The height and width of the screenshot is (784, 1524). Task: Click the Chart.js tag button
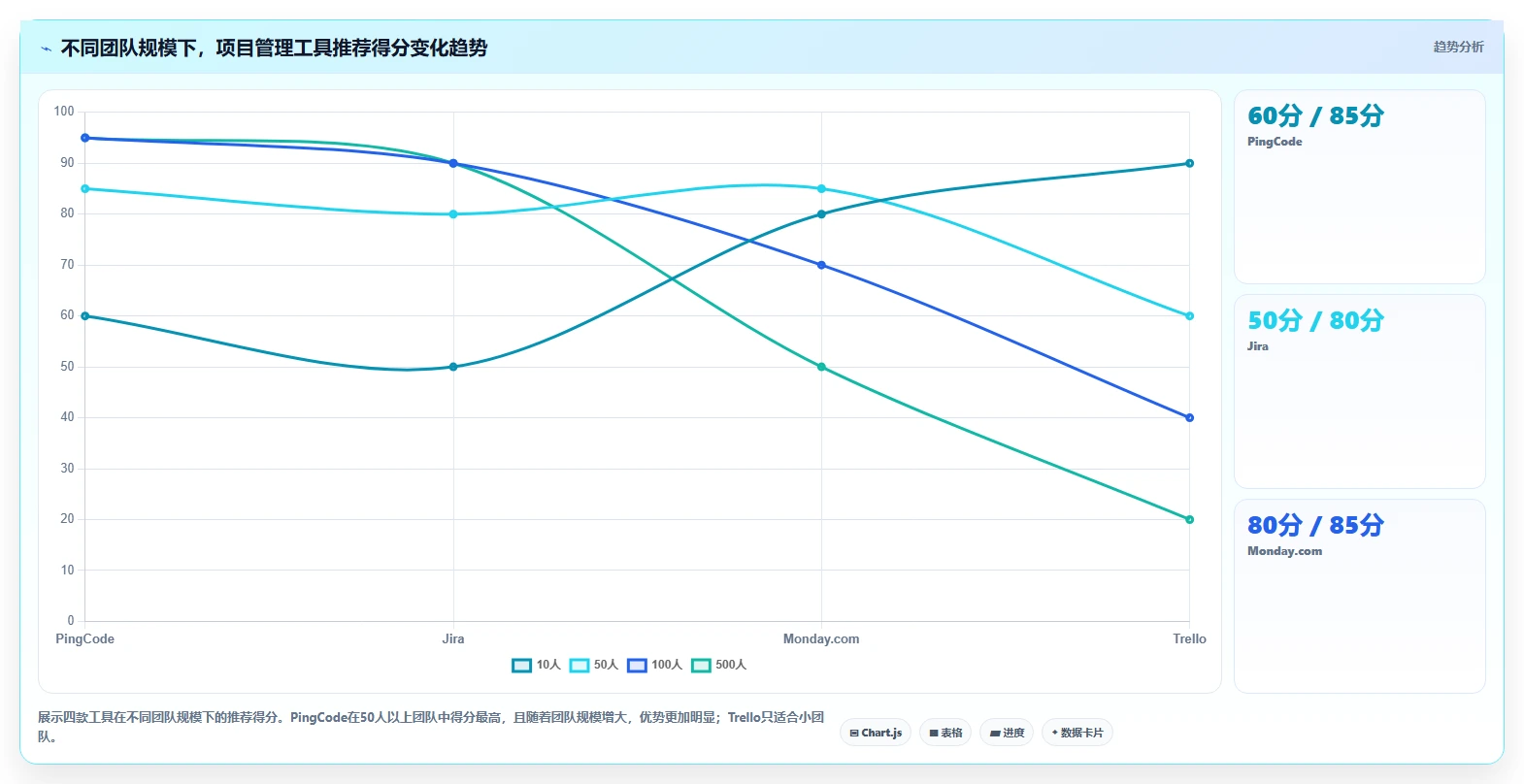(x=876, y=733)
